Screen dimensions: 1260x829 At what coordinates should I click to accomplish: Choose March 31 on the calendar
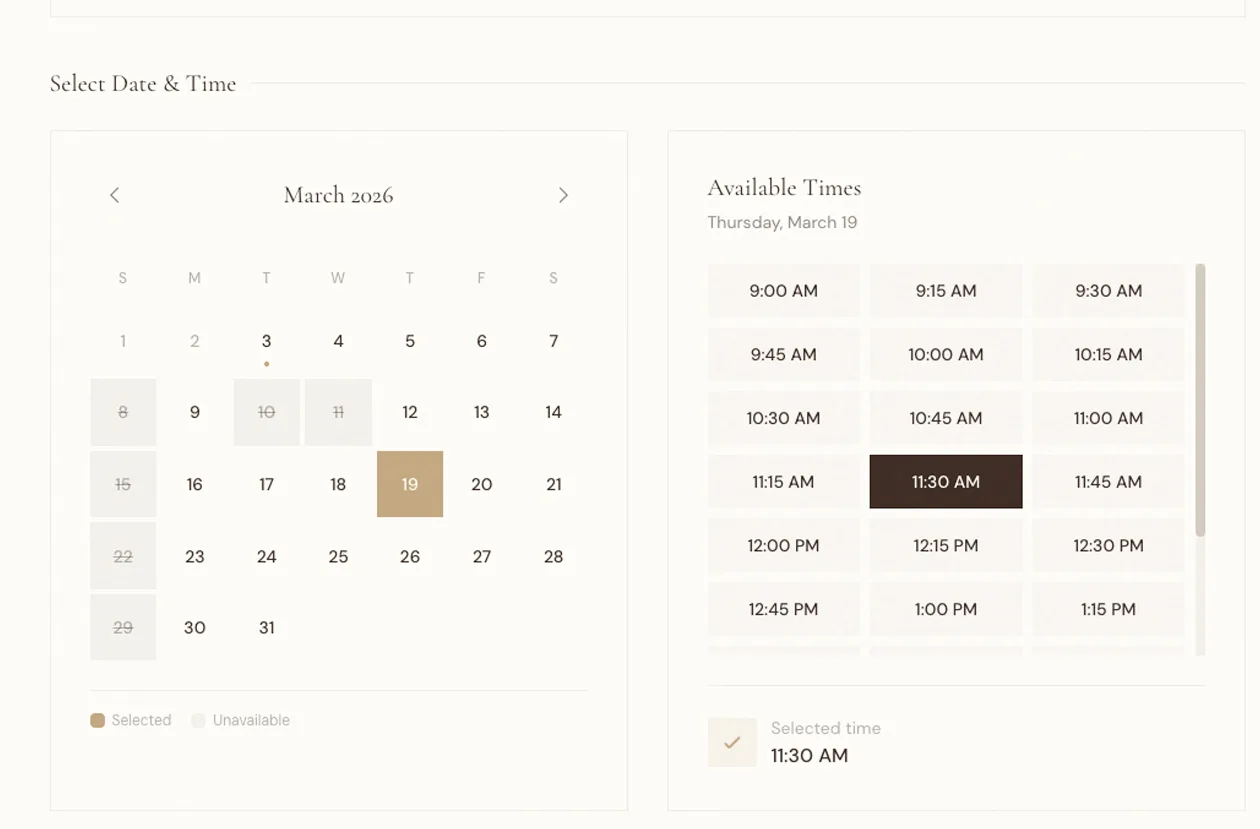click(266, 628)
